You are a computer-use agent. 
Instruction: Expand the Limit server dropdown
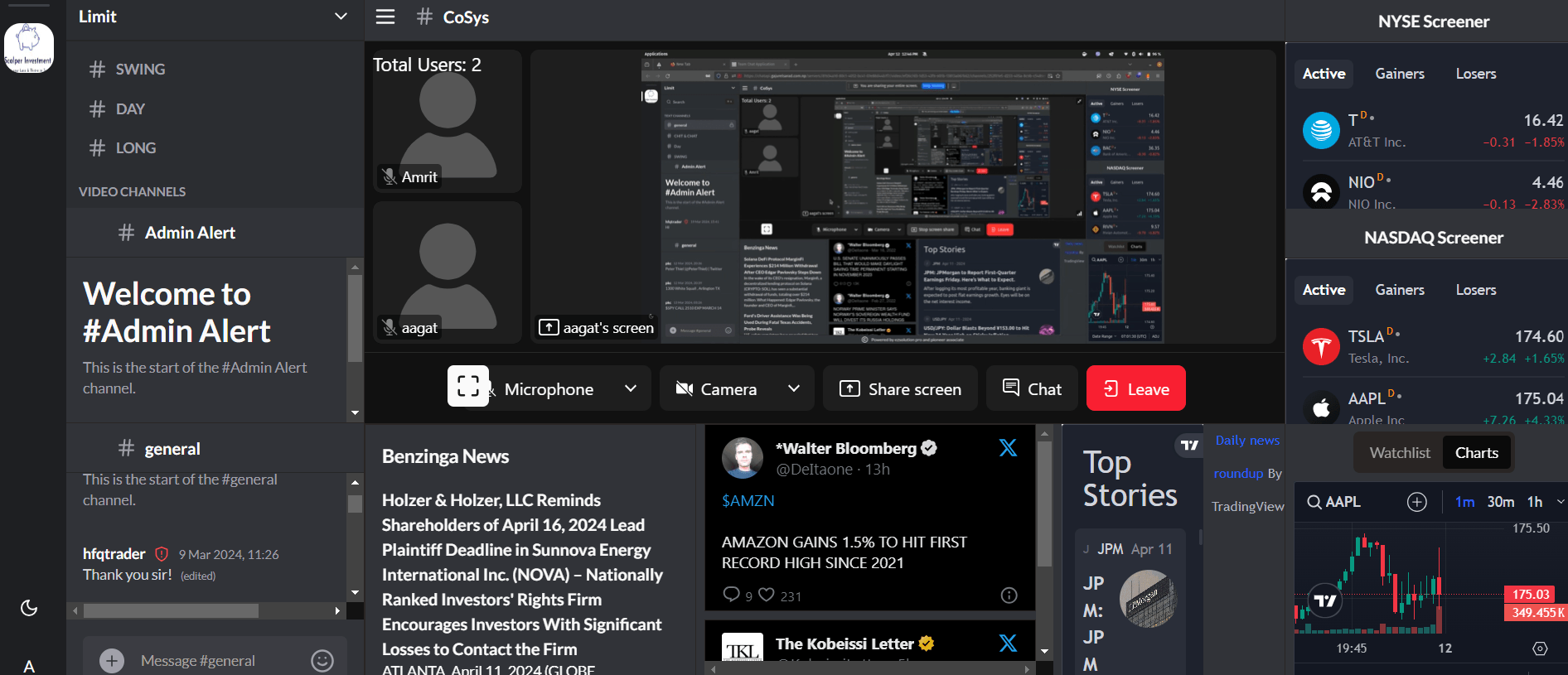coord(341,17)
